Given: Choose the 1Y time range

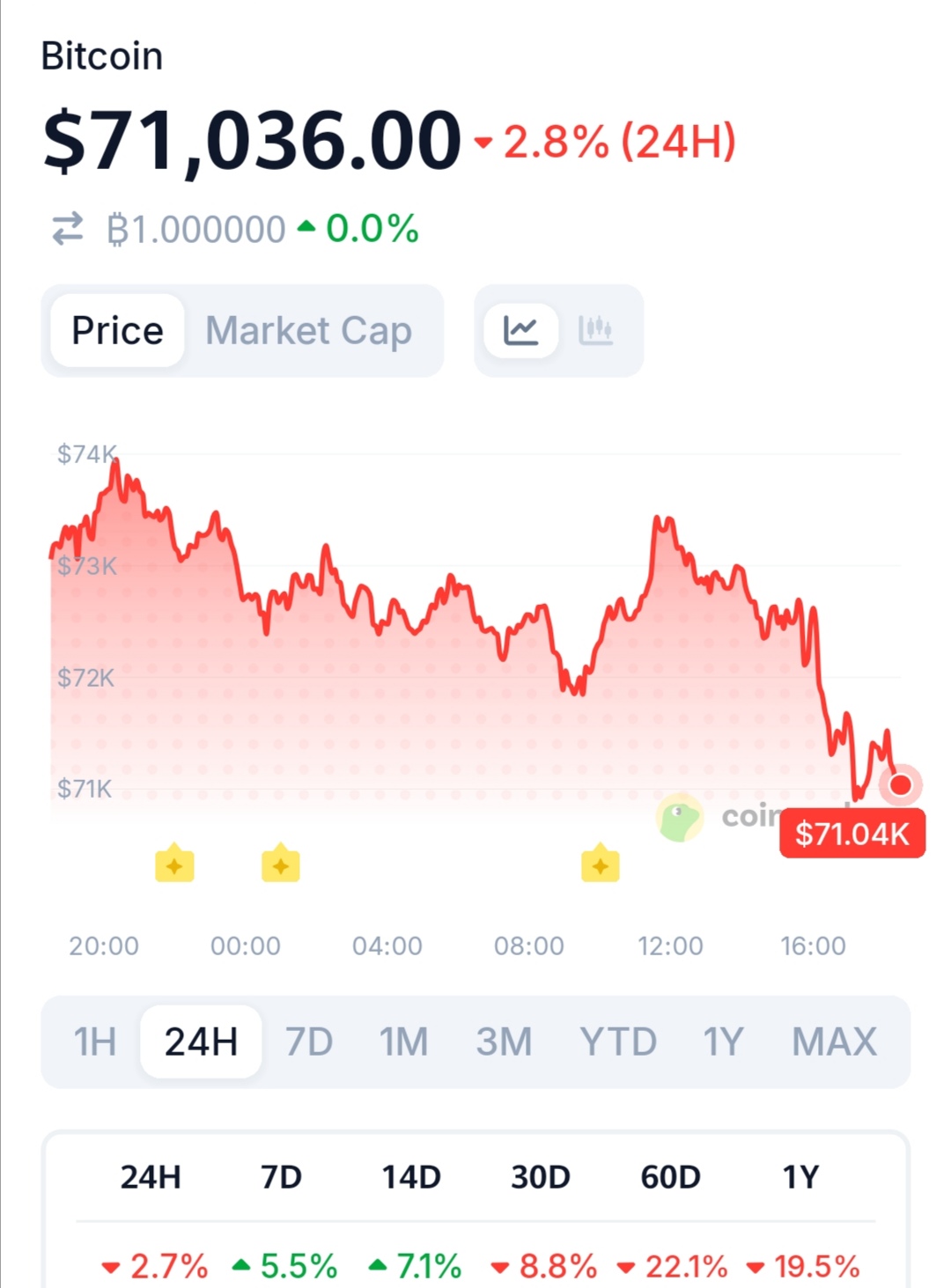Looking at the screenshot, I should pos(723,1041).
